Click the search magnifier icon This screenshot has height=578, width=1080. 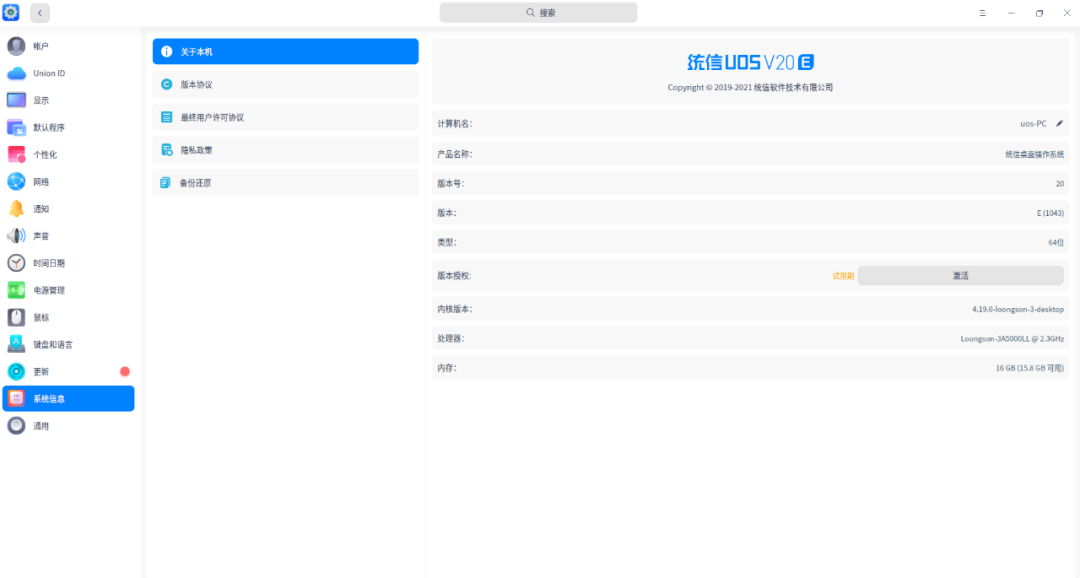[530, 12]
